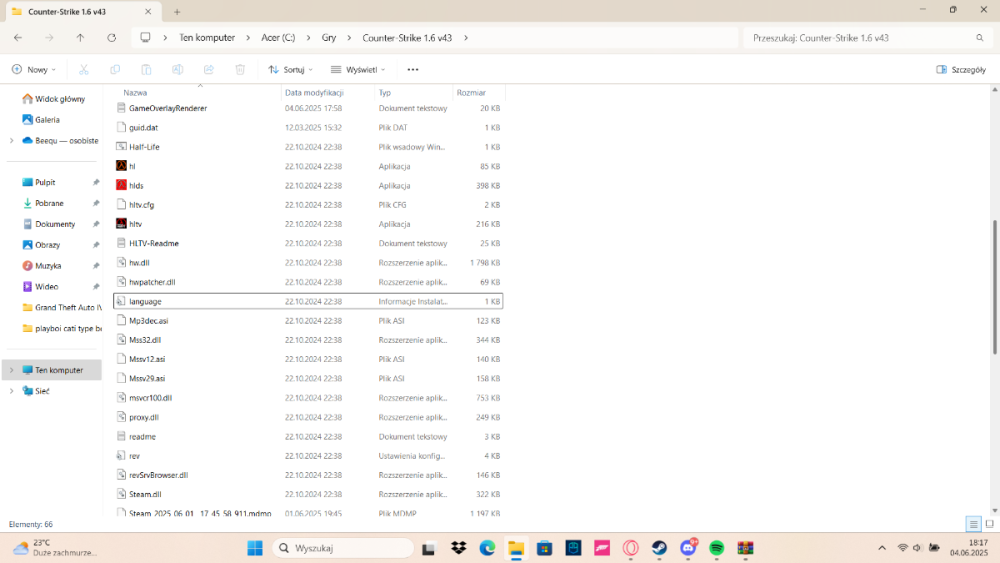1000x563 pixels.
Task: Click the Rename icon in toolbar
Action: tap(177, 69)
